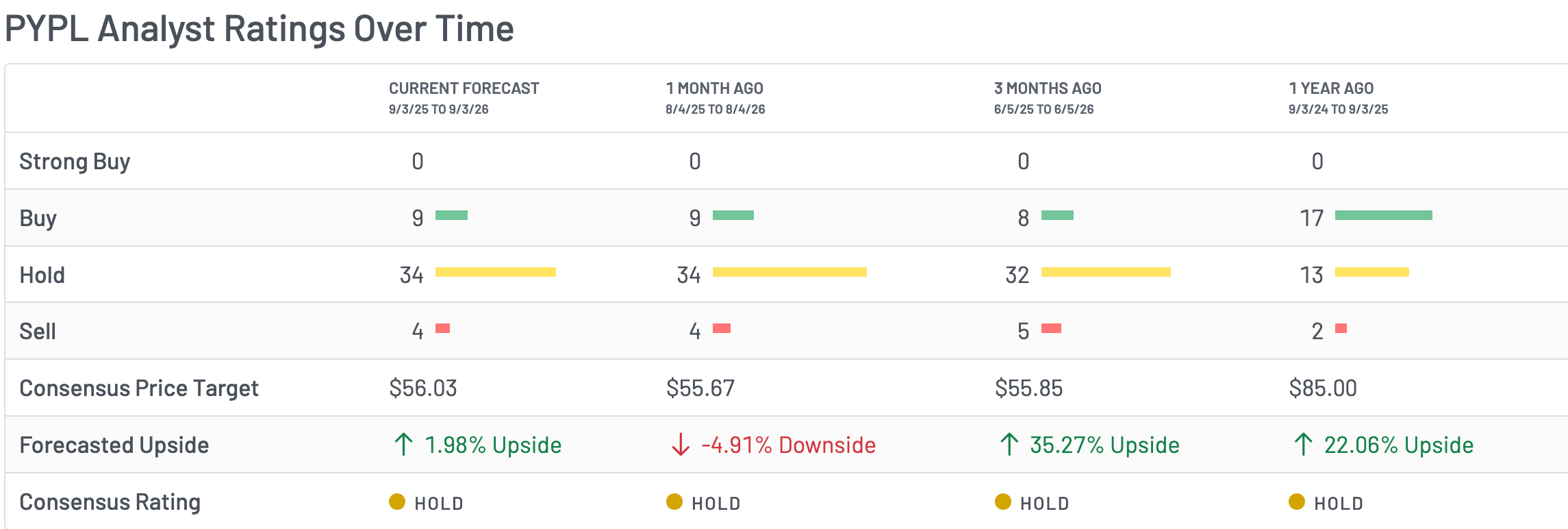Click Hold count '34' under 1 Month Ago

(689, 275)
